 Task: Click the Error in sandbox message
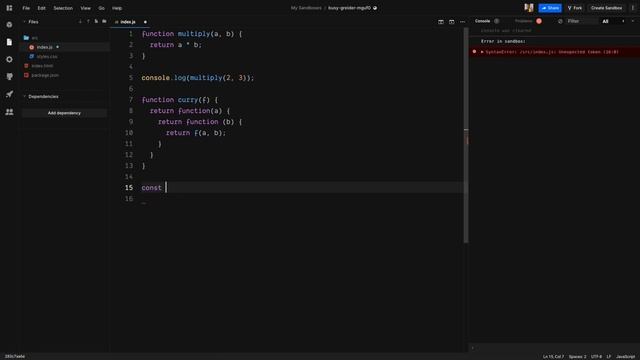pos(503,41)
